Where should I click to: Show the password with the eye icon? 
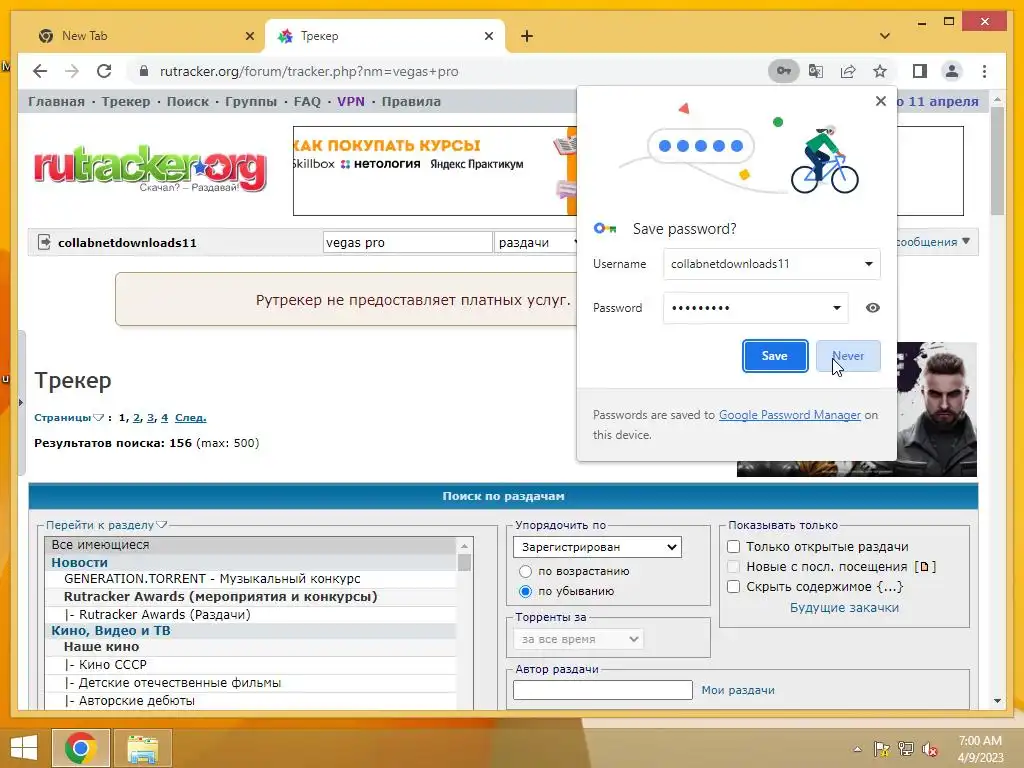coord(872,308)
